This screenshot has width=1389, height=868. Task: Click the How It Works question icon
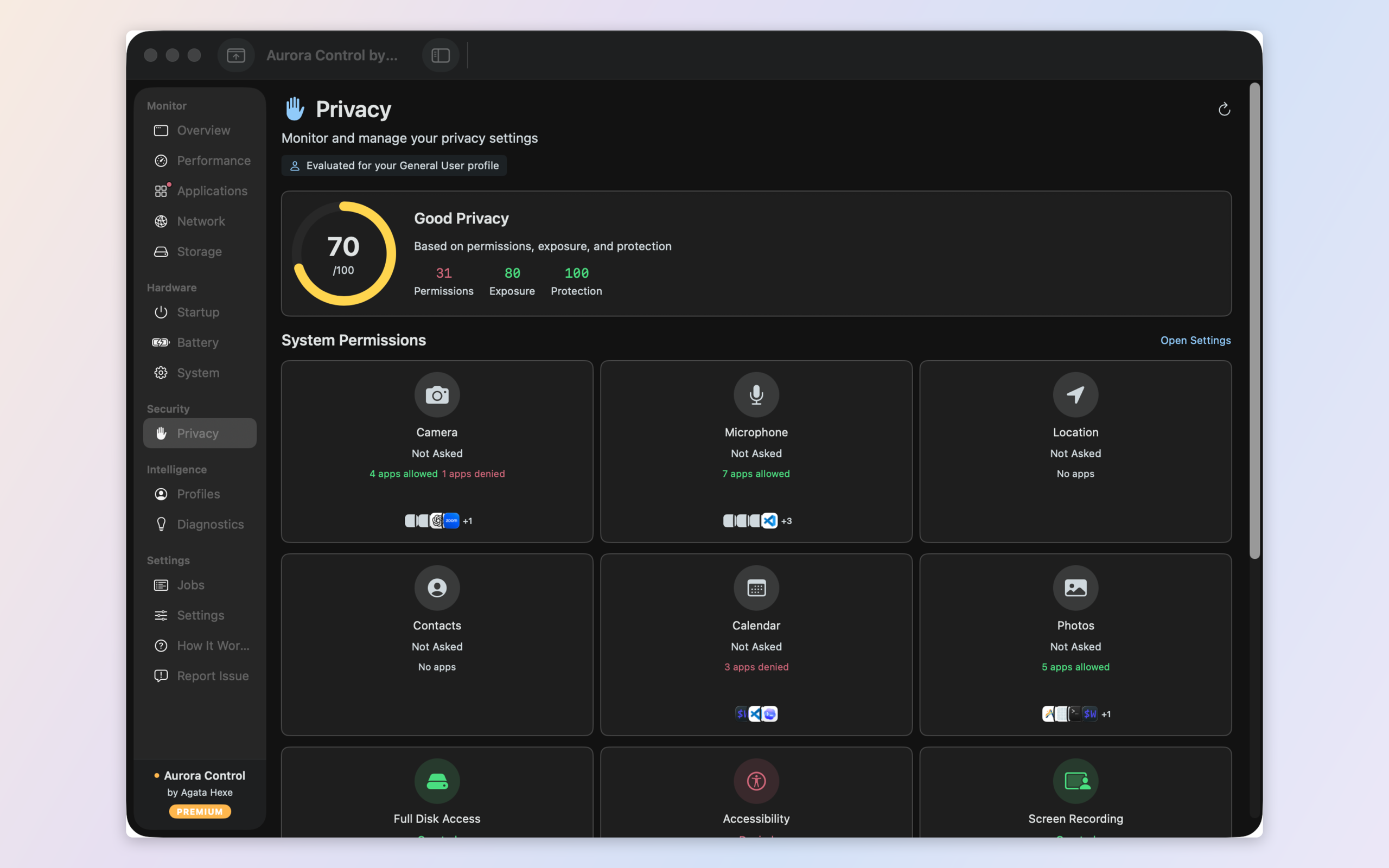pyautogui.click(x=161, y=646)
